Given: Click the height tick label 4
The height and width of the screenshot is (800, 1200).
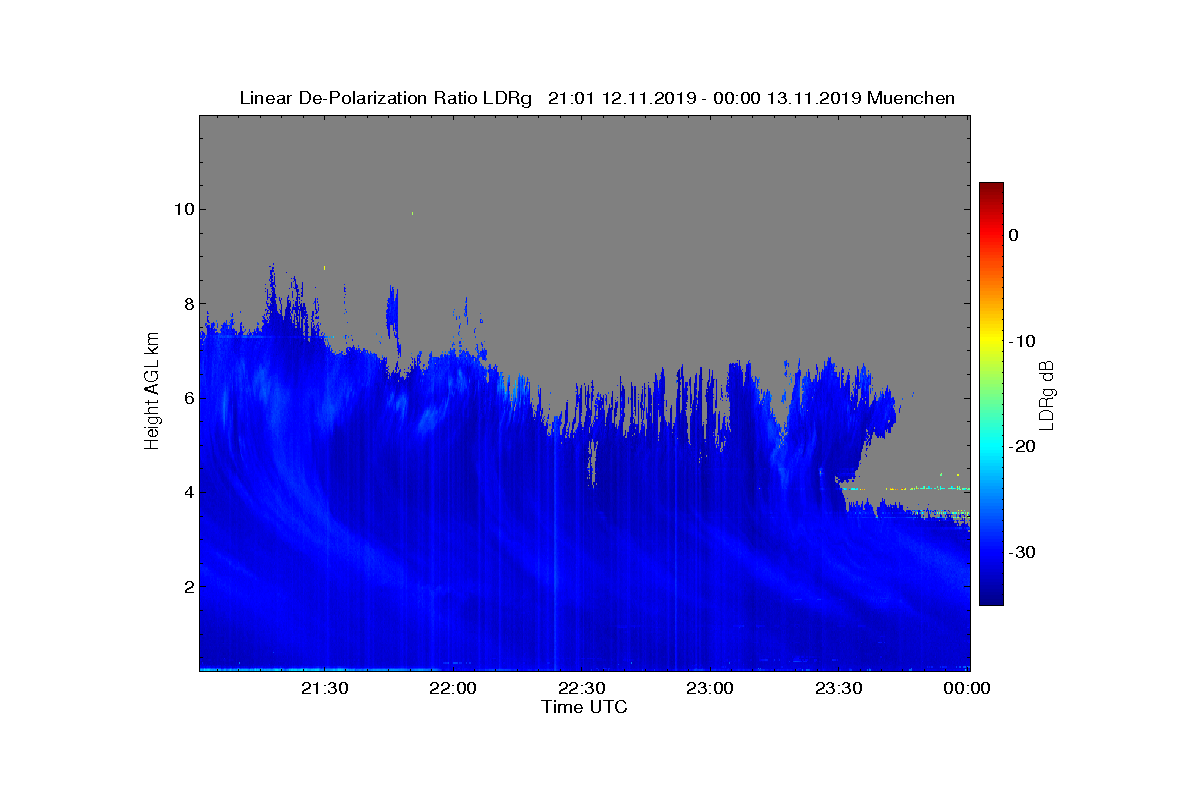Looking at the screenshot, I should click(189, 492).
